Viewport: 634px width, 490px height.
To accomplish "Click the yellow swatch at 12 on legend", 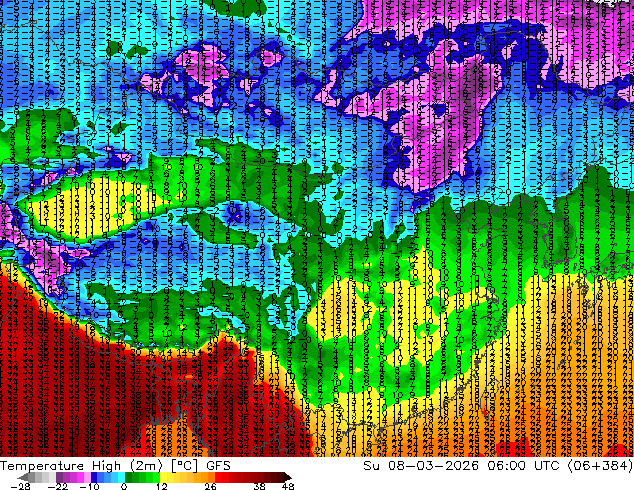I will (163, 477).
